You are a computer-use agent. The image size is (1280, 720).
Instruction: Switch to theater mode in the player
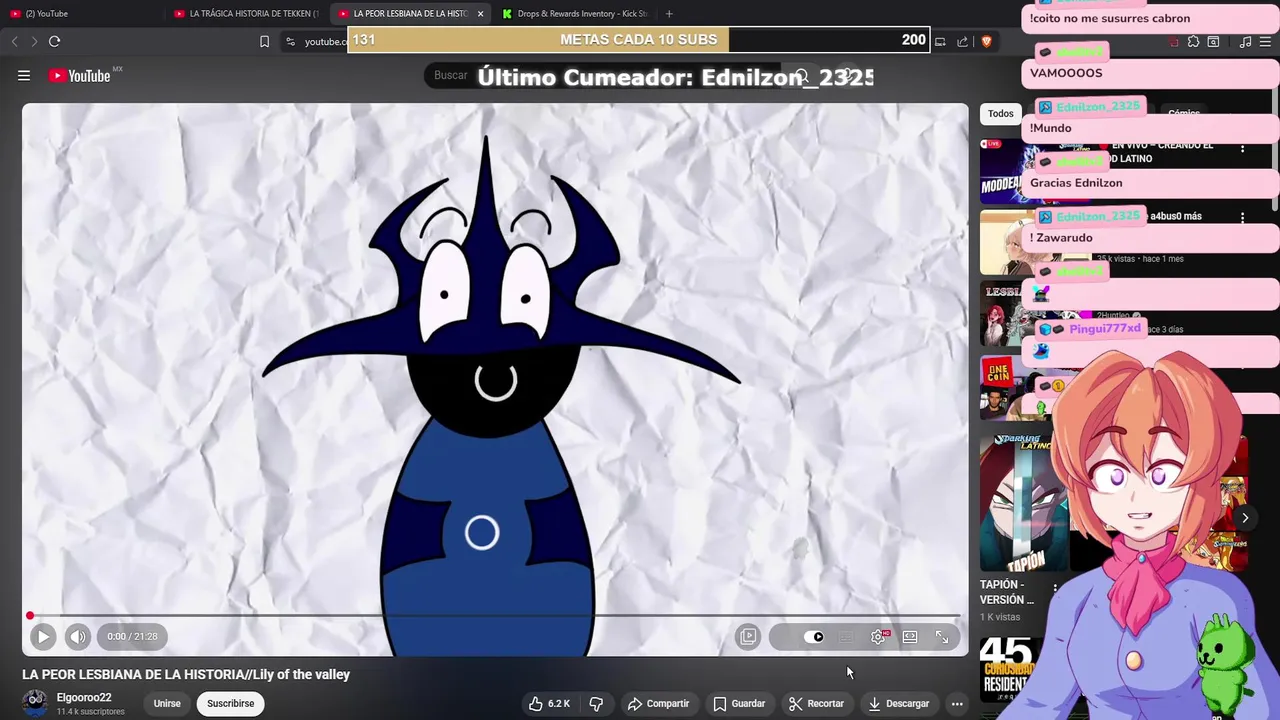[910, 637]
